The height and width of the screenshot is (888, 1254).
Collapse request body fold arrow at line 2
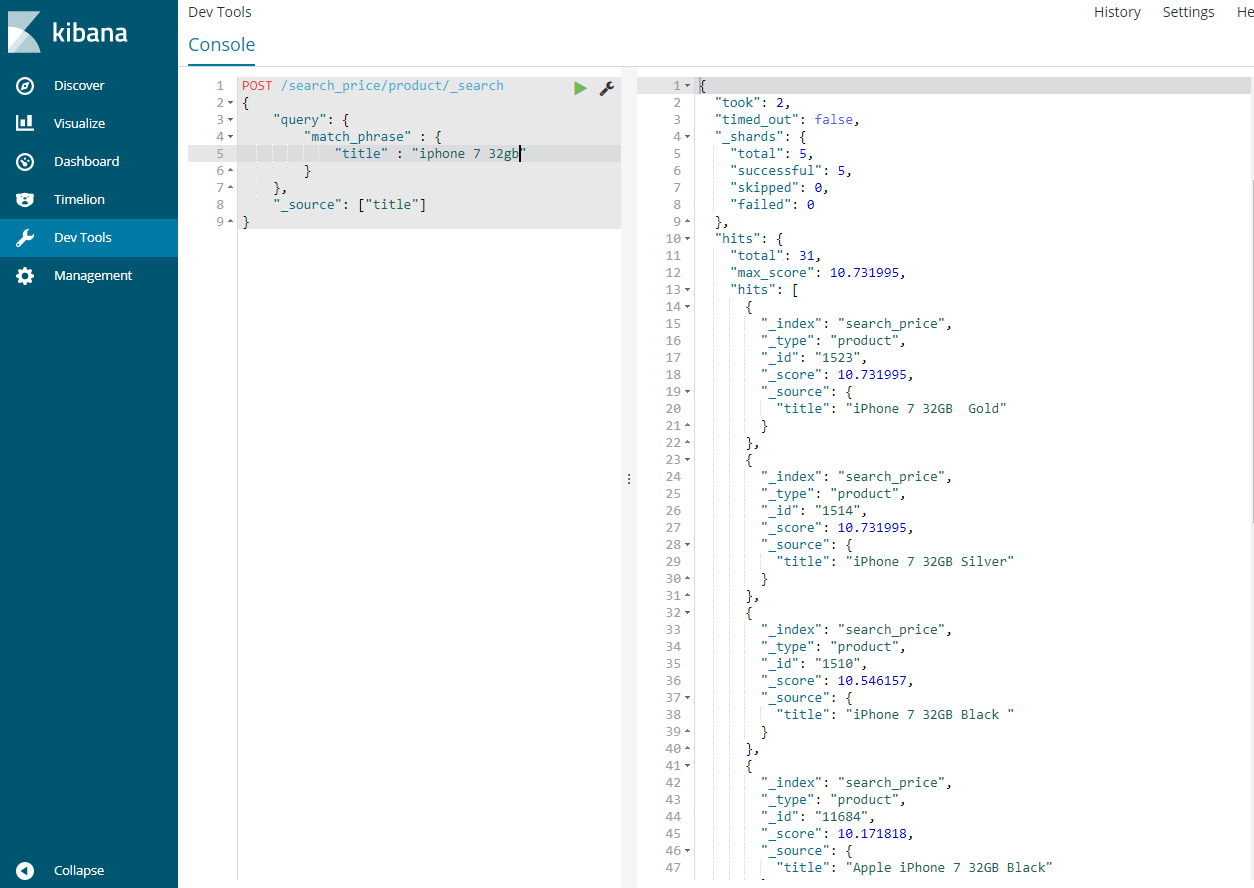pos(231,103)
